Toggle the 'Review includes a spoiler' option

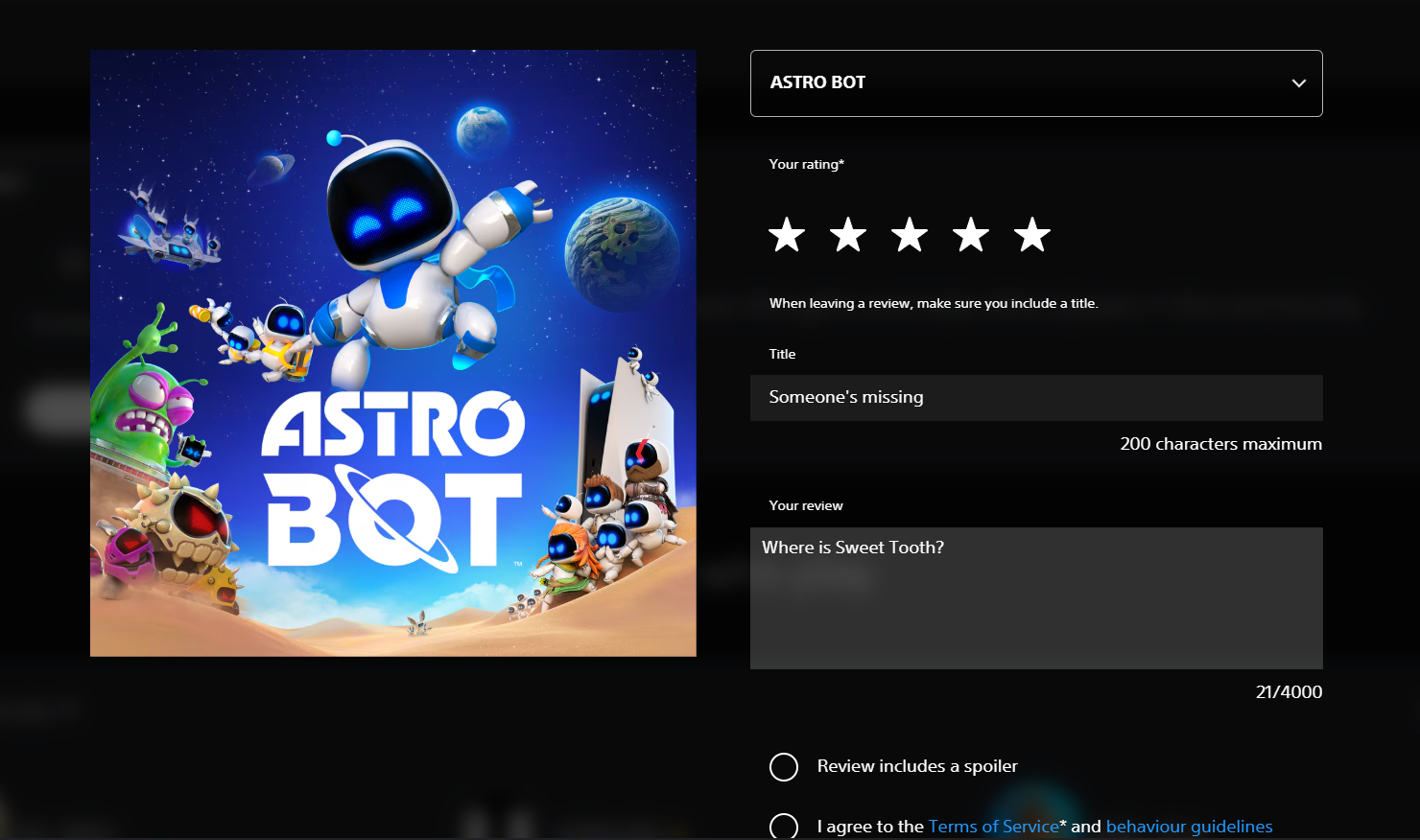[784, 767]
